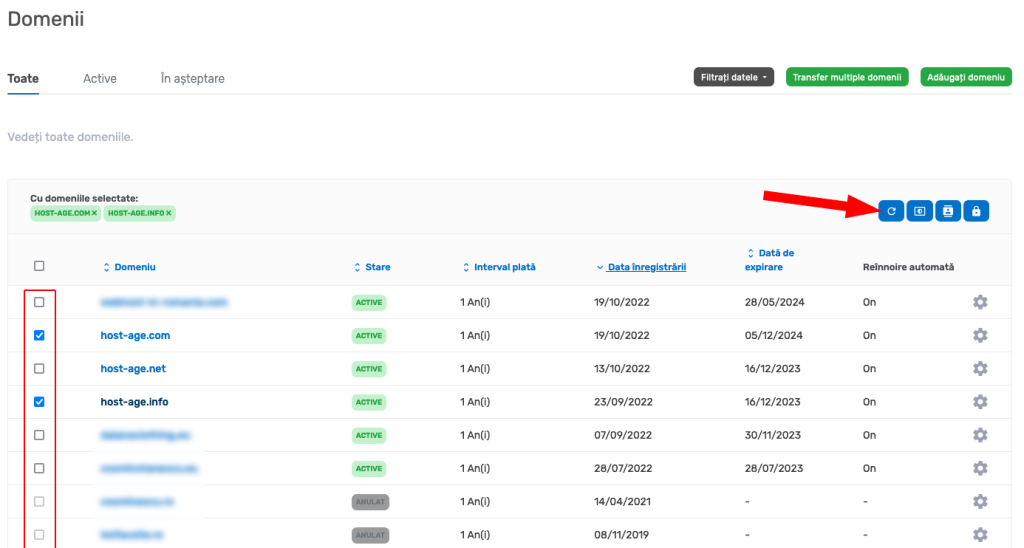Click expiry date 30/11/2023
The width and height of the screenshot is (1024, 548).
click(773, 435)
